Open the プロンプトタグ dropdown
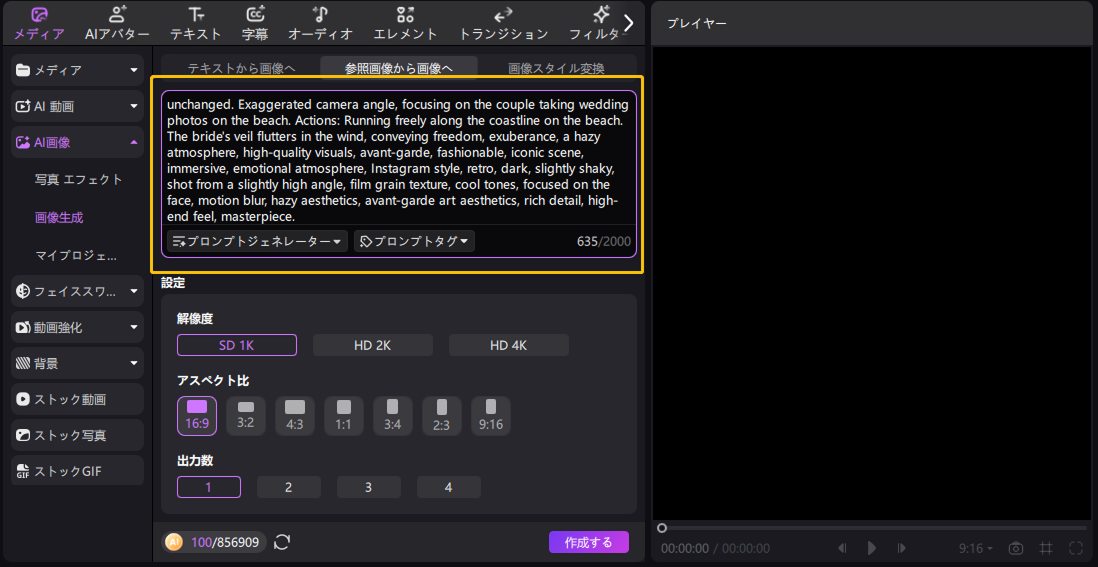This screenshot has width=1098, height=567. pyautogui.click(x=414, y=241)
